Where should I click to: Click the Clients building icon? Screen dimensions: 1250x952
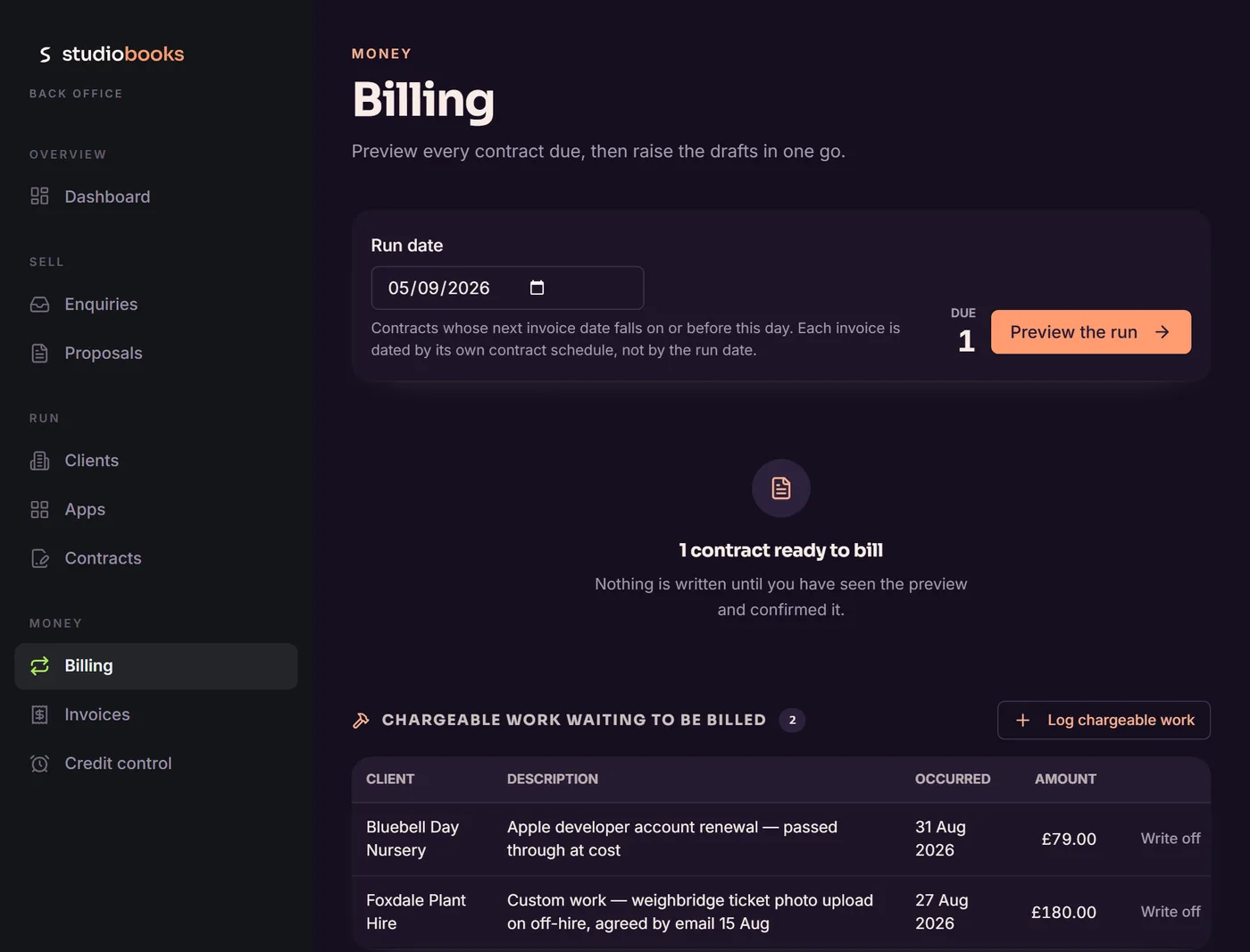tap(39, 461)
